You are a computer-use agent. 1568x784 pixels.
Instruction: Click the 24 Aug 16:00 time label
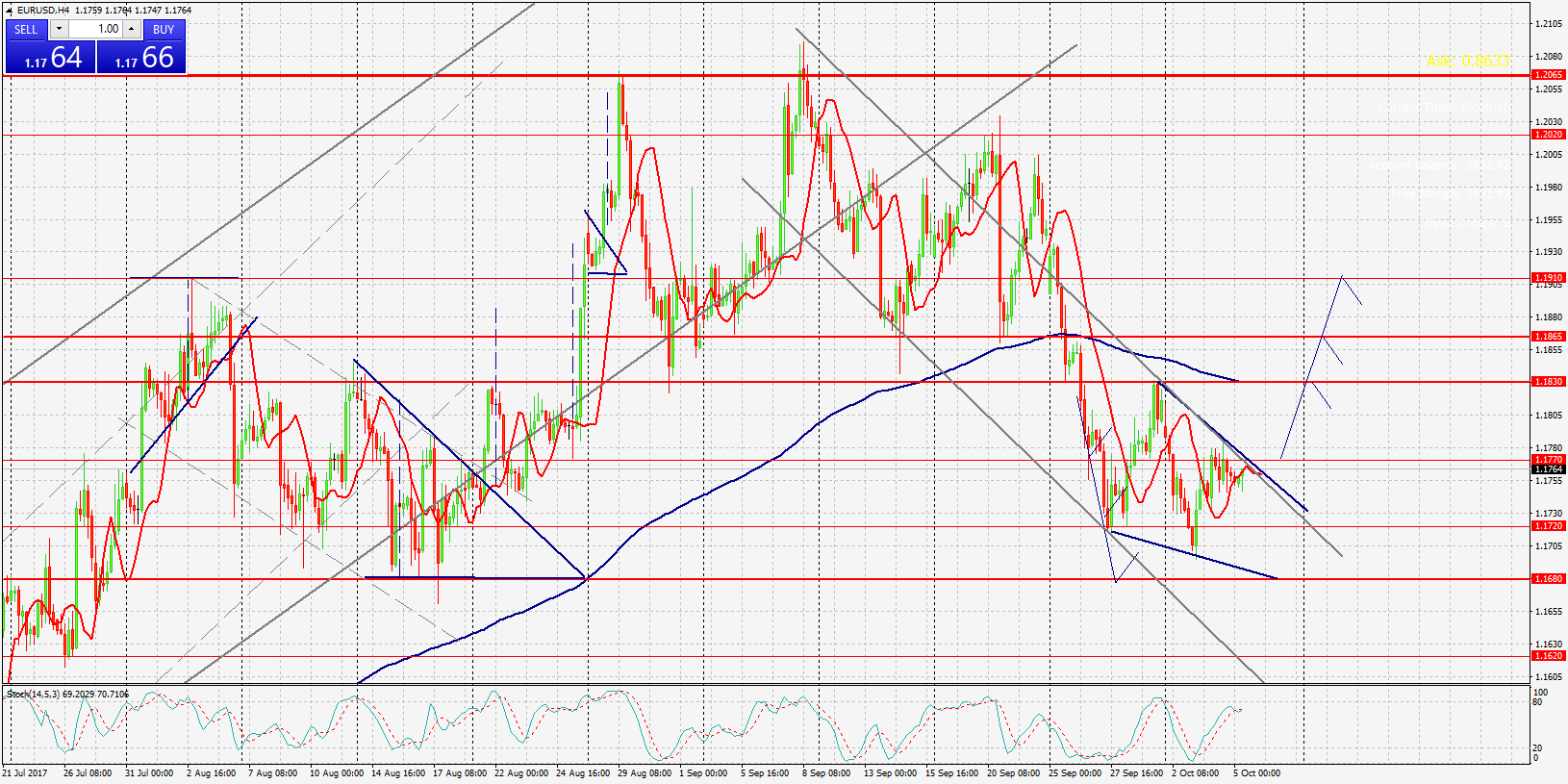(x=583, y=772)
